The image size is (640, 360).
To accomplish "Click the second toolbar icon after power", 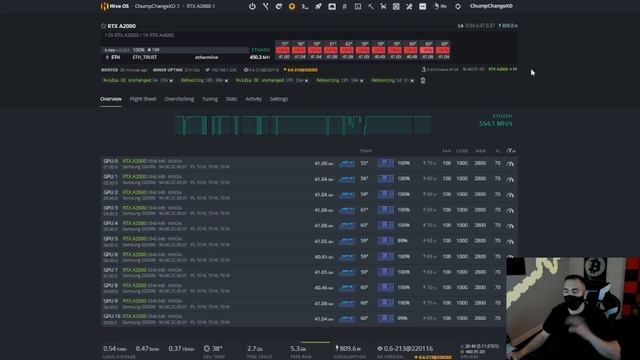I will [266, 6].
